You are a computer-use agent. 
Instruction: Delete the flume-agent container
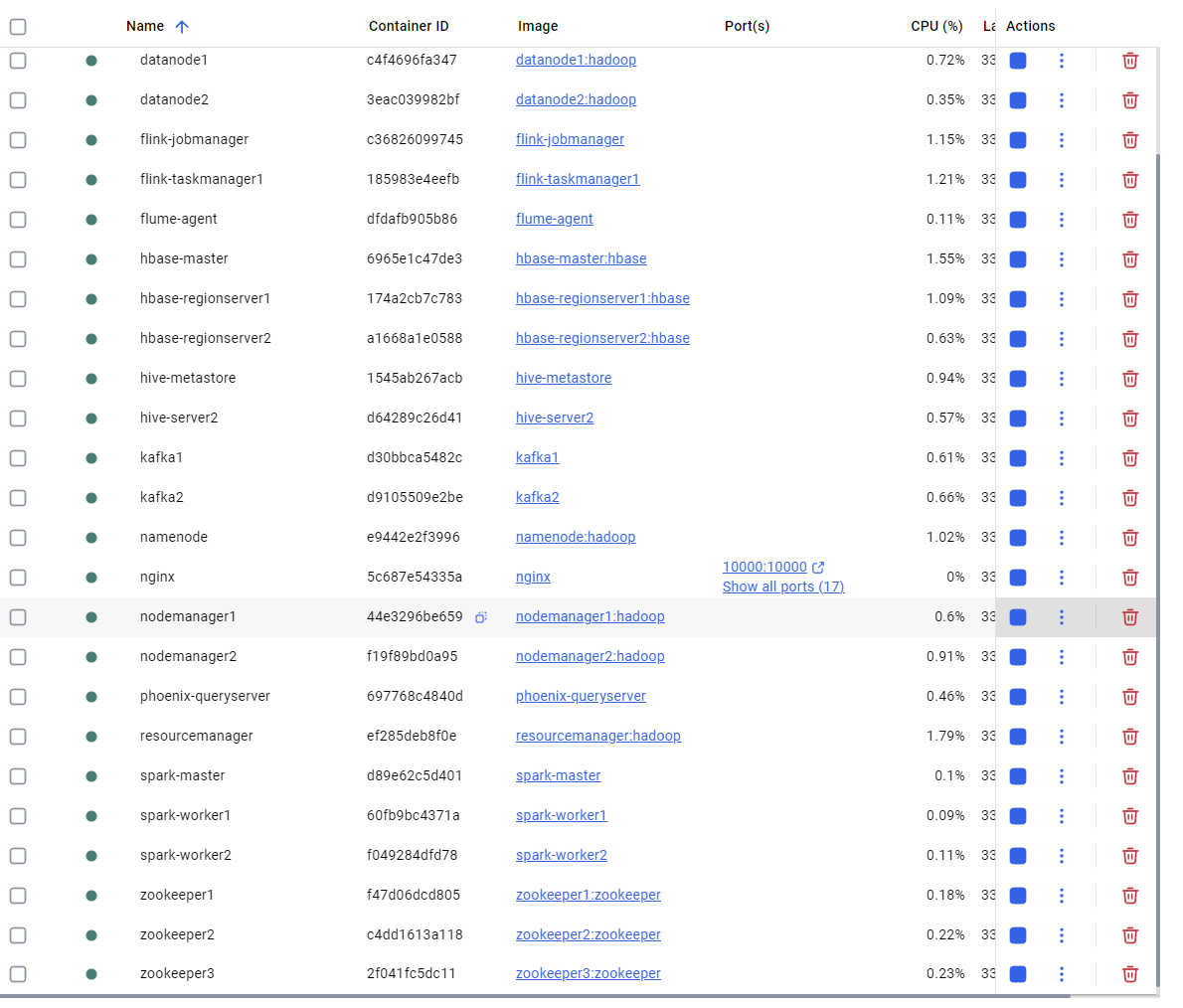[x=1130, y=220]
